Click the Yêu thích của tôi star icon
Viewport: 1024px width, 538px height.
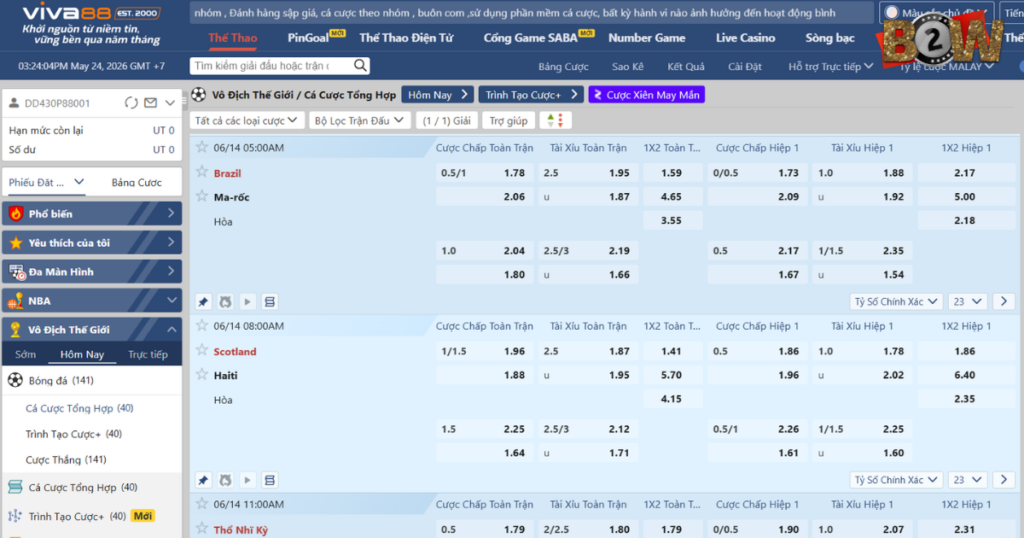tap(16, 243)
